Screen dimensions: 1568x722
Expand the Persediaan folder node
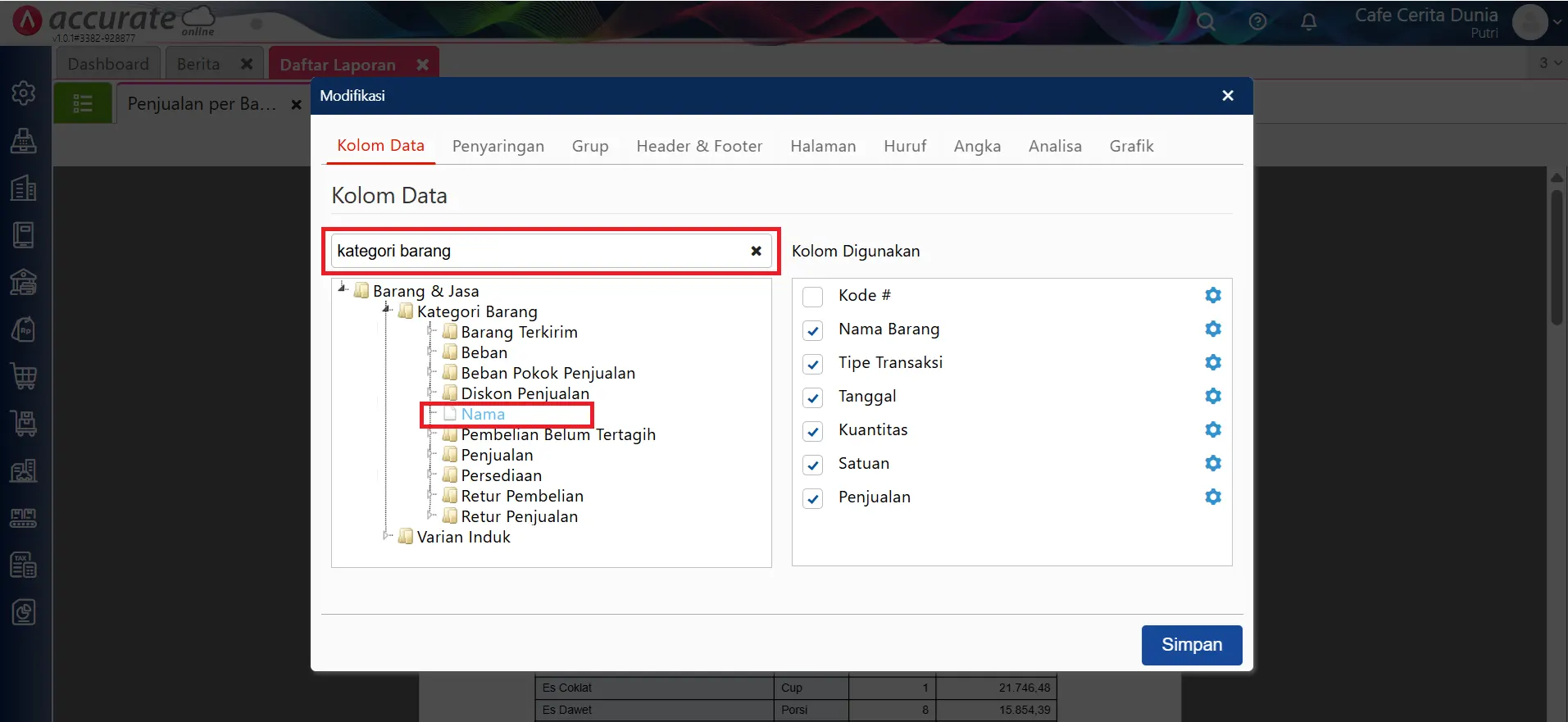coord(431,475)
